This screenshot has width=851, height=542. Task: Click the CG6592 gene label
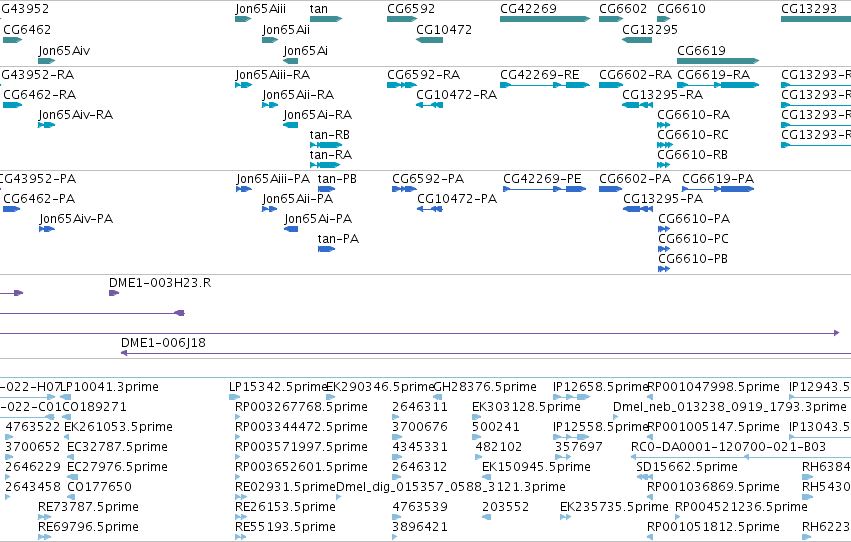tap(411, 9)
